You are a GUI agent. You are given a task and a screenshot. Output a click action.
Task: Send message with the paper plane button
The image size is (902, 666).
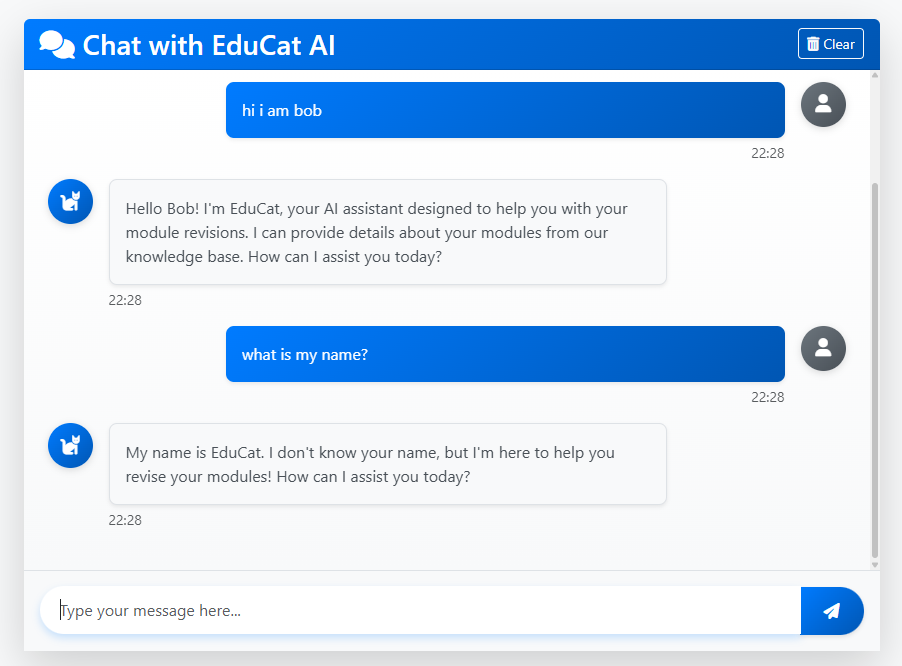pos(831,610)
